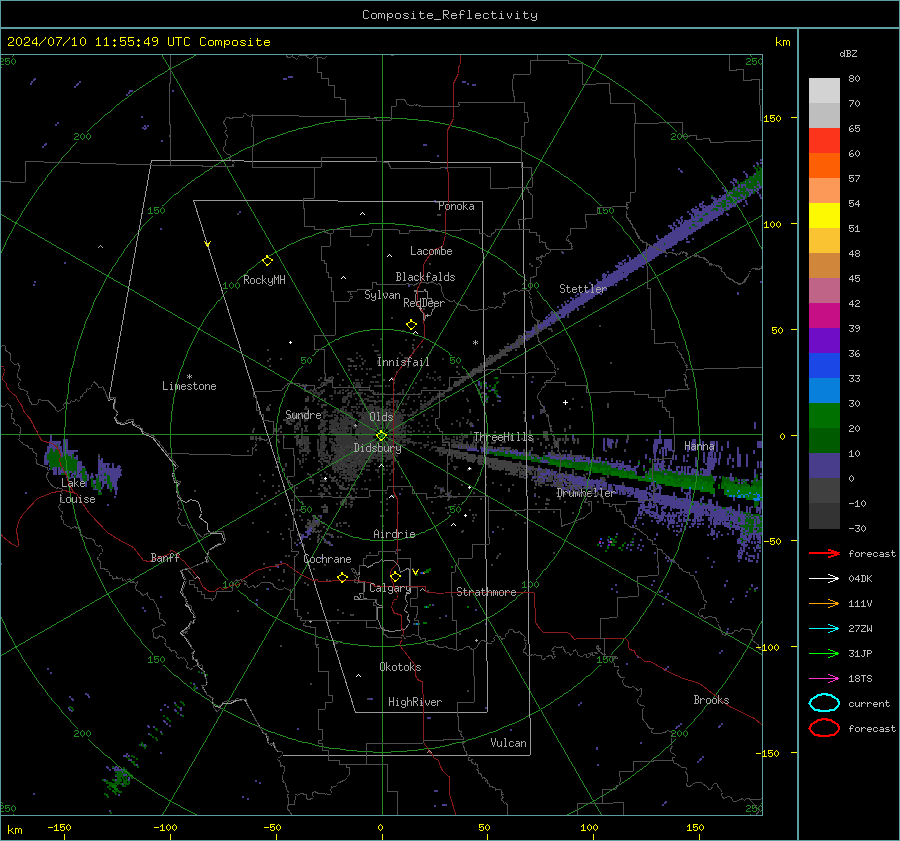Click the cyan current ellipse in the legend
This screenshot has width=900, height=841.
824,703
